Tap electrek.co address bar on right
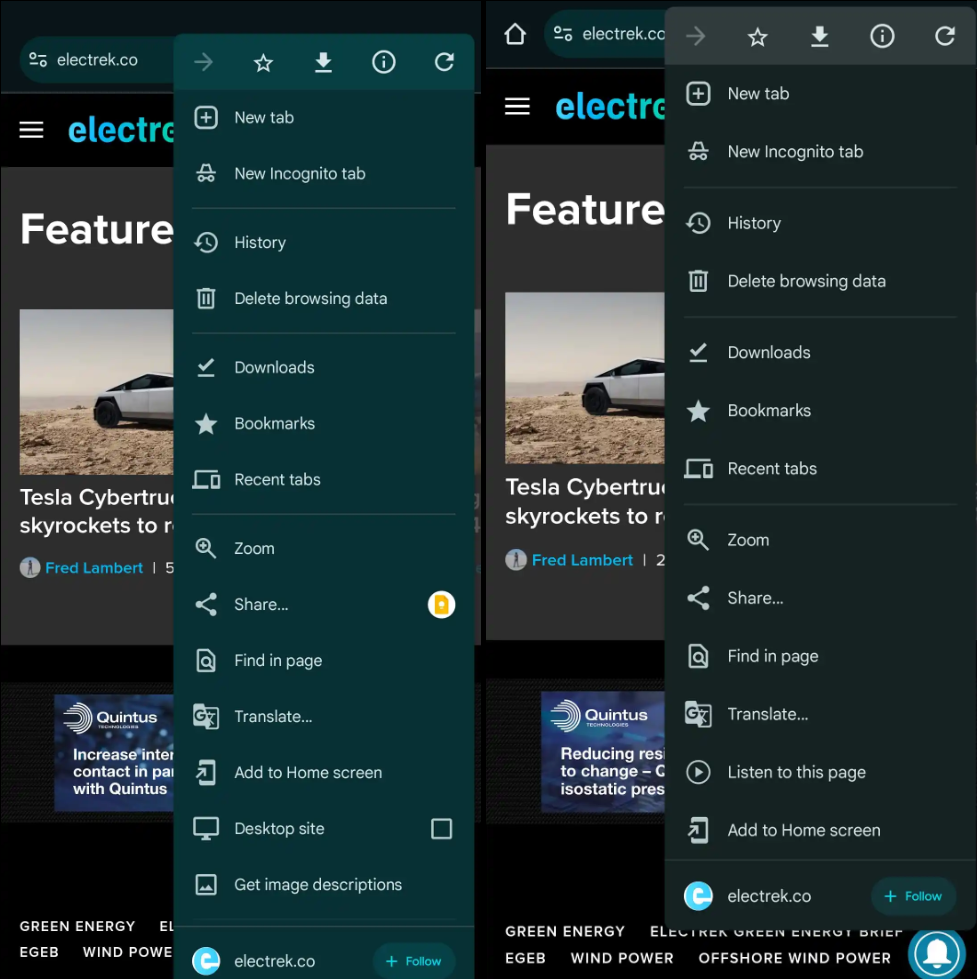This screenshot has width=977, height=979. [605, 34]
